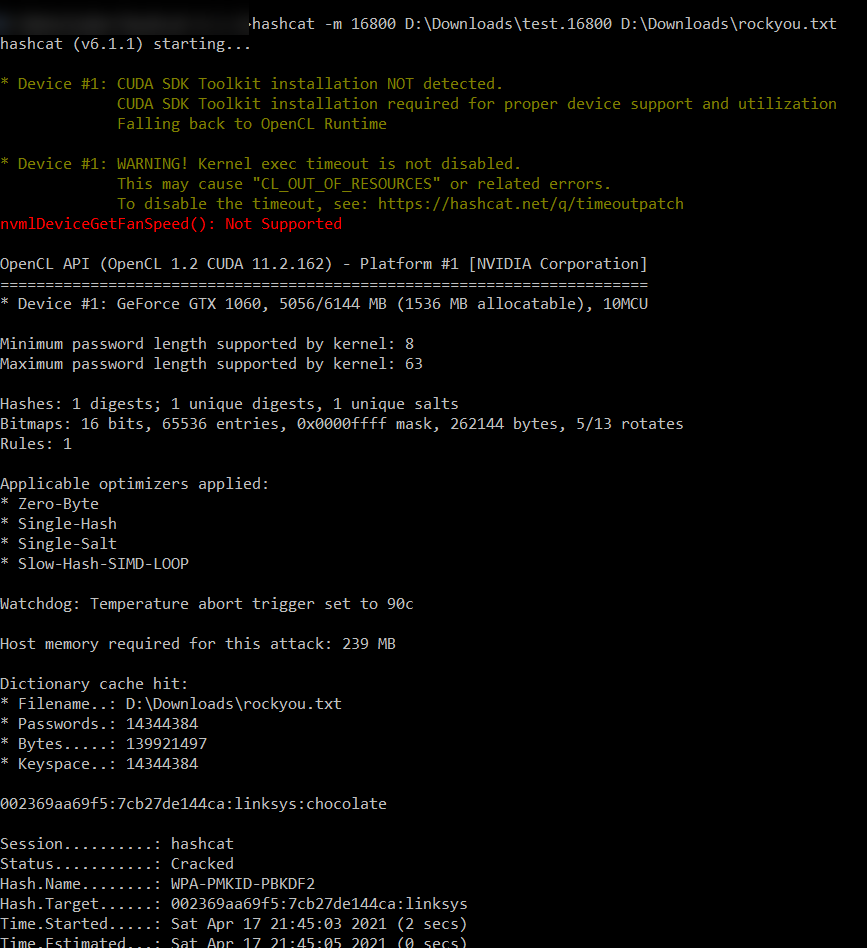Click the 'Bitmaps: 16 bits' line

(x=342, y=424)
